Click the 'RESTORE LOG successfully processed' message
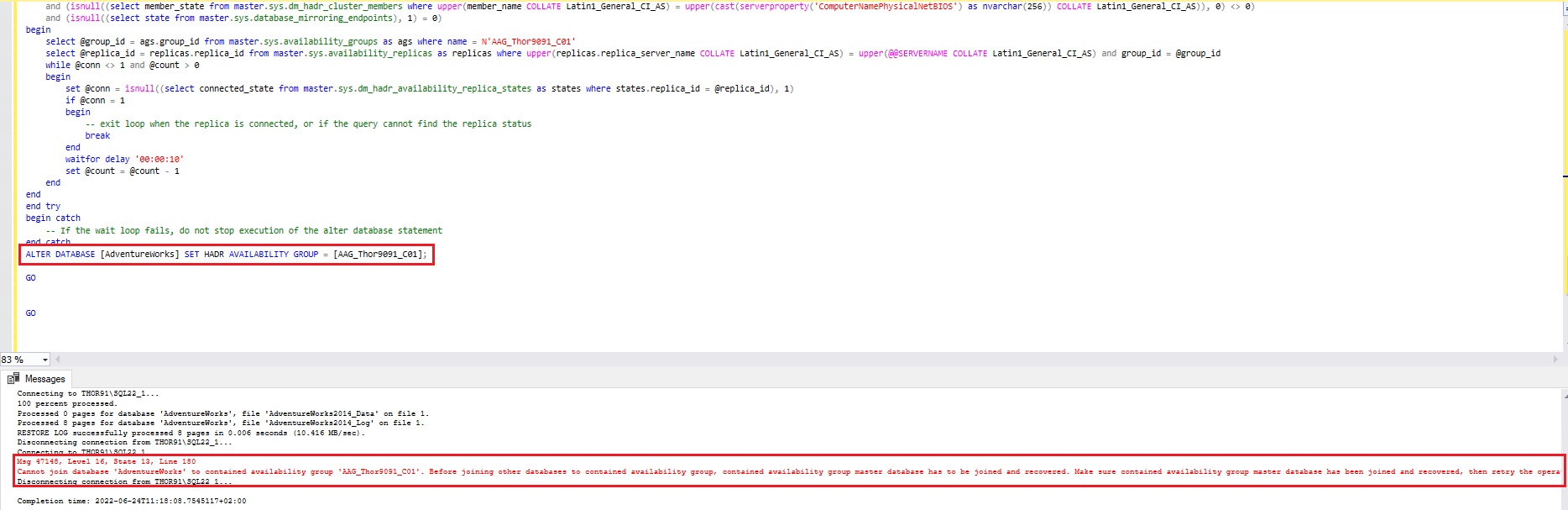The width and height of the screenshot is (1568, 510). pos(191,433)
